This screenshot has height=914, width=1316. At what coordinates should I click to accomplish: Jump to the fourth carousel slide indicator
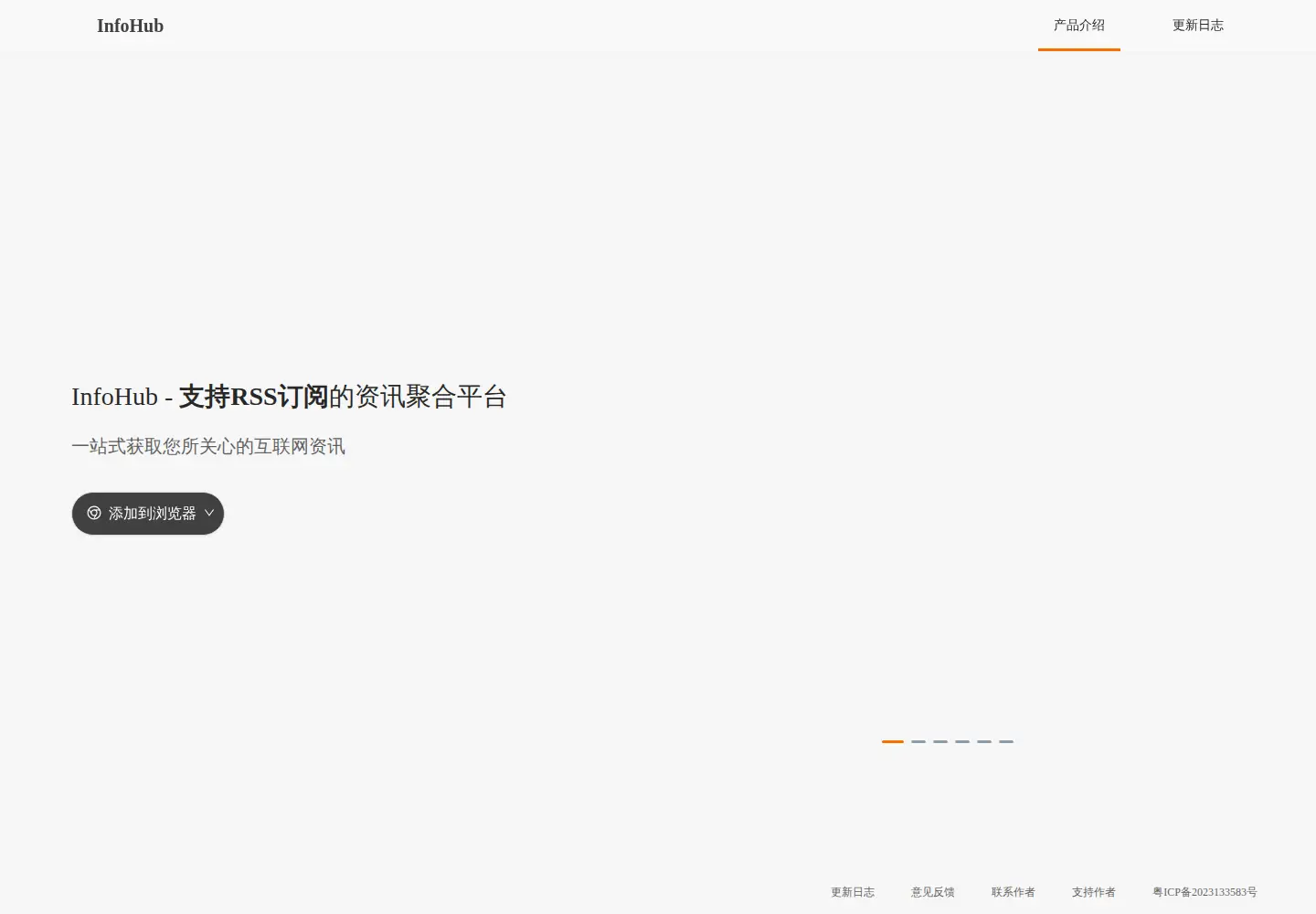962,741
